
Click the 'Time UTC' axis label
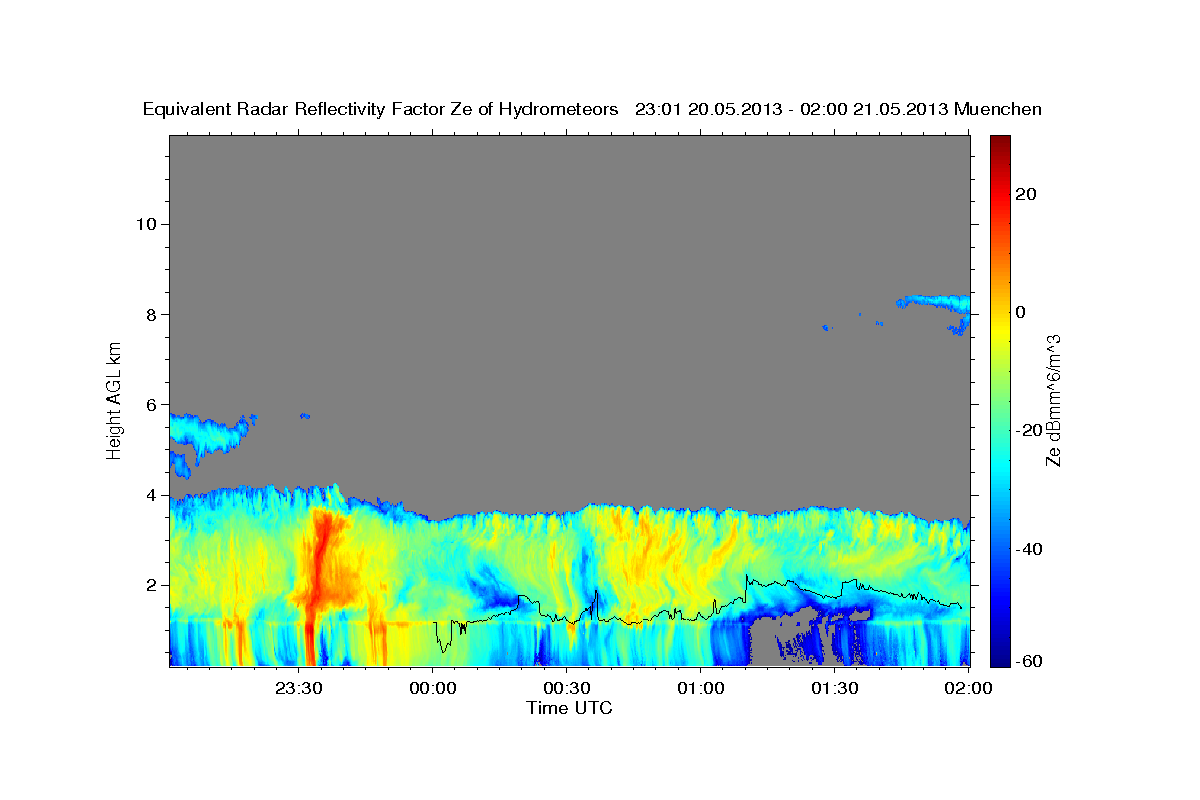(569, 708)
